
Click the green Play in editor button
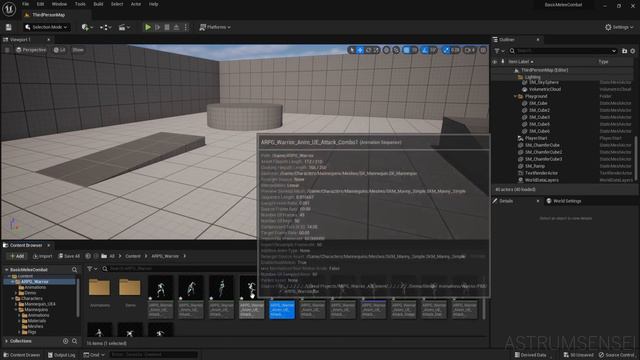tap(148, 27)
